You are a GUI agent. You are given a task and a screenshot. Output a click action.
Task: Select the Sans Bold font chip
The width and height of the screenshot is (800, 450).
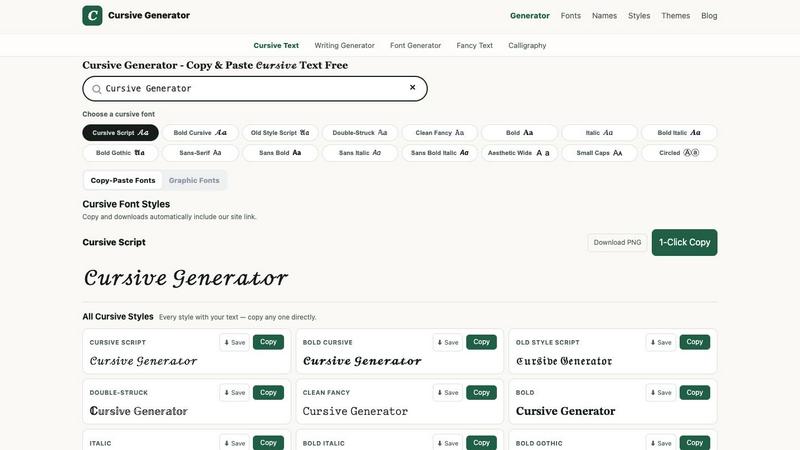point(280,153)
